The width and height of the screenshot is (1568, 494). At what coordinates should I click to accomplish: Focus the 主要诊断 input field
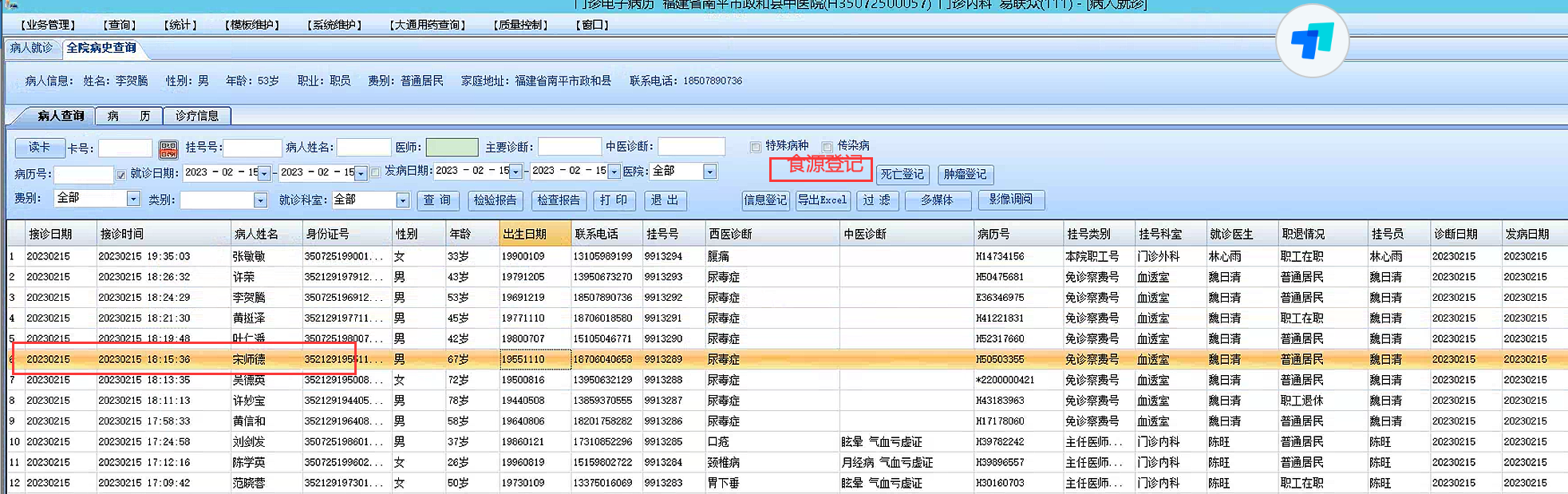coord(570,147)
